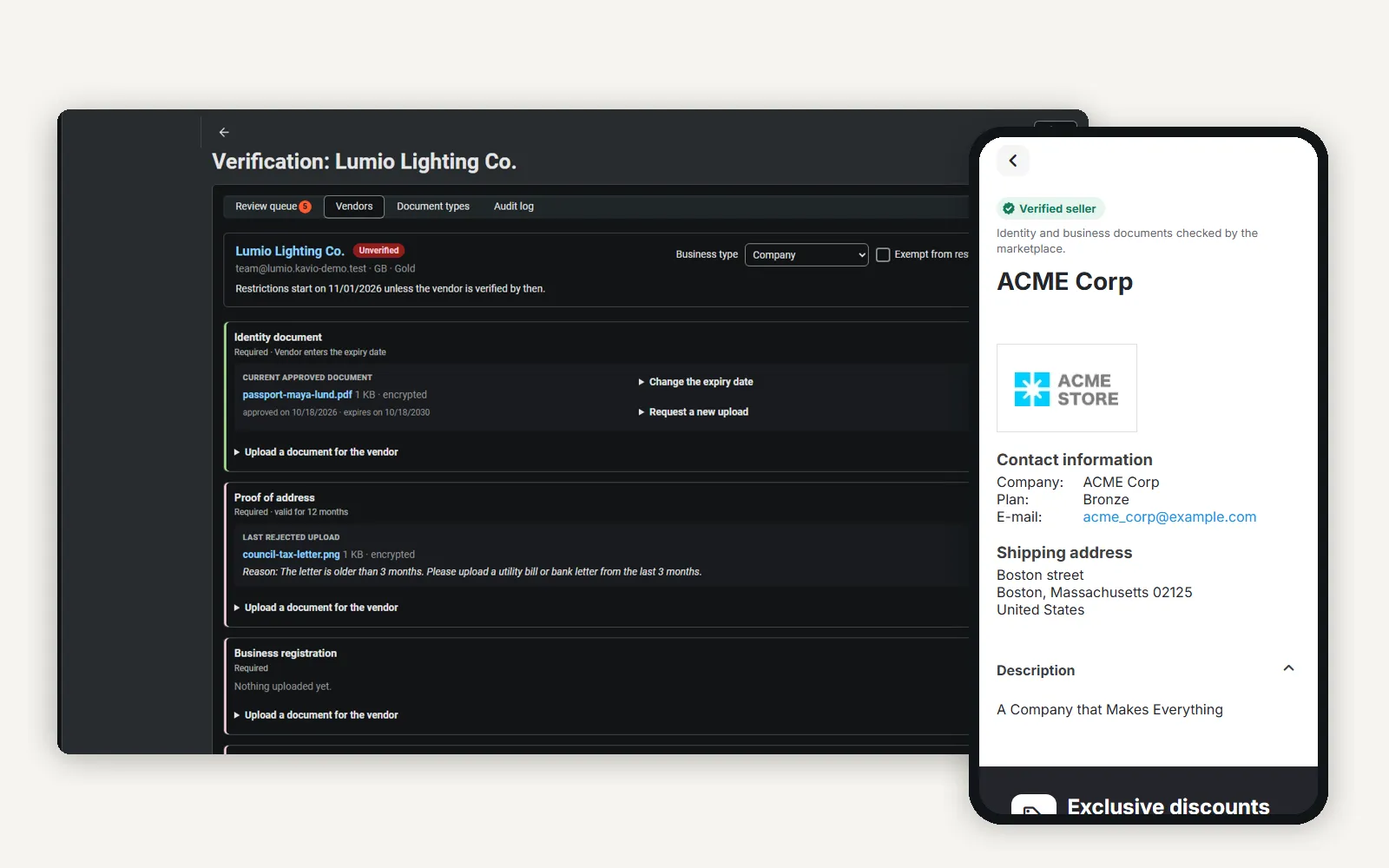This screenshot has width=1389, height=868.
Task: Click the acme_corp@example.com email link
Action: pyautogui.click(x=1169, y=517)
